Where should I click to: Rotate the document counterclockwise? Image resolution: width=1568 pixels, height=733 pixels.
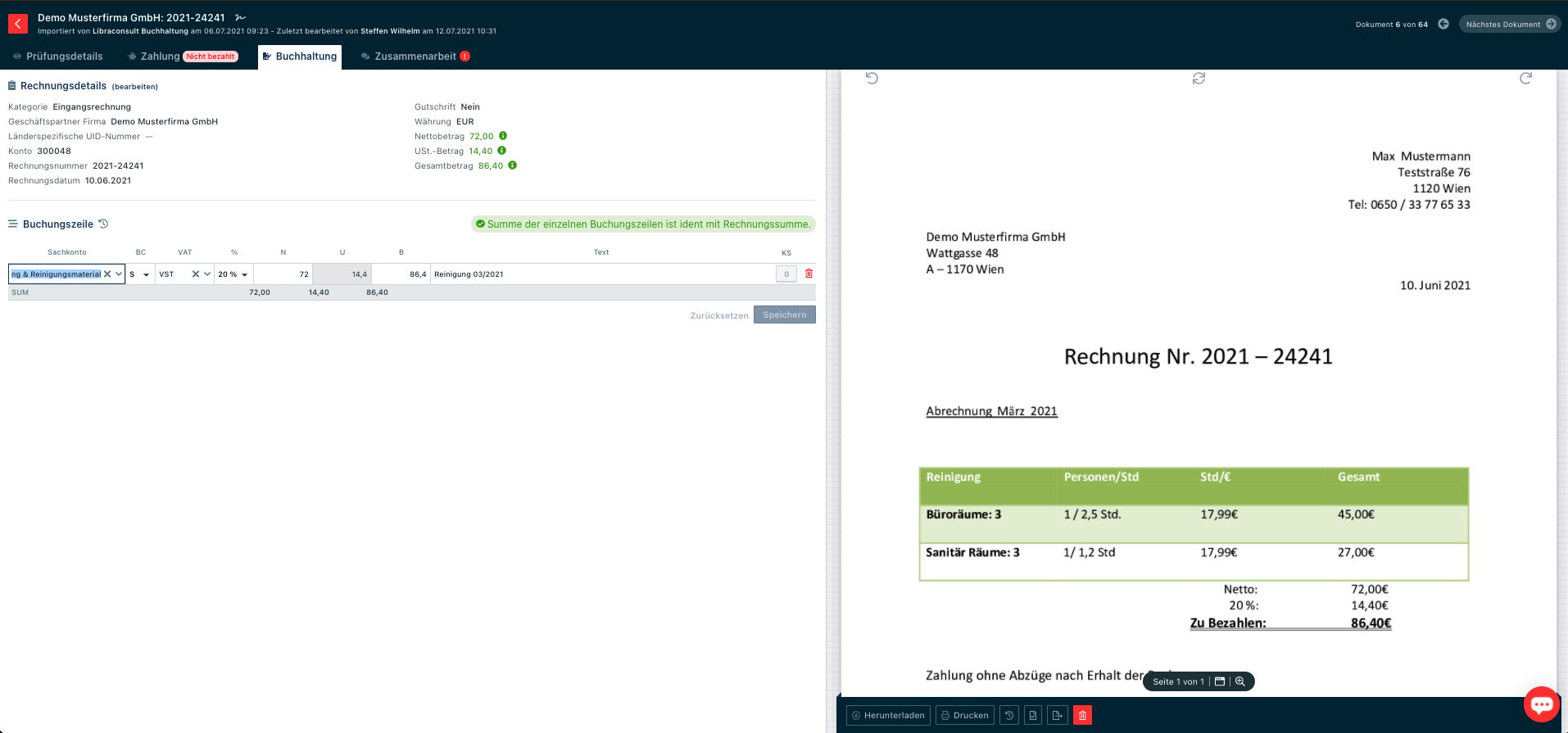click(872, 79)
